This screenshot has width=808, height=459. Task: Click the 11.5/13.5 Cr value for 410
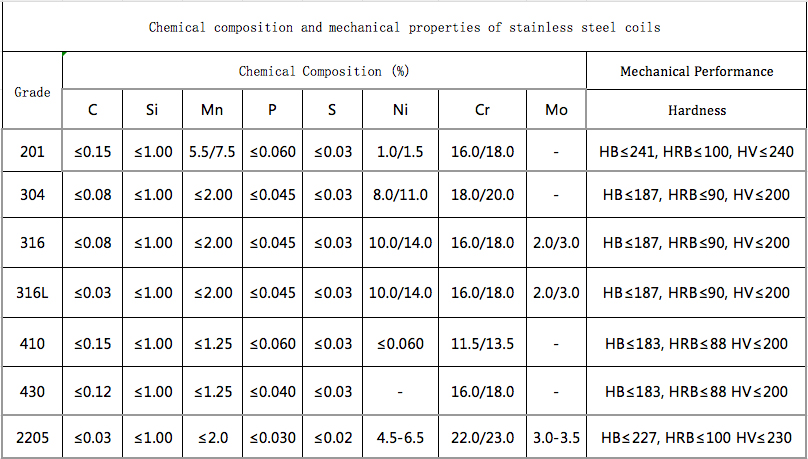tap(482, 343)
